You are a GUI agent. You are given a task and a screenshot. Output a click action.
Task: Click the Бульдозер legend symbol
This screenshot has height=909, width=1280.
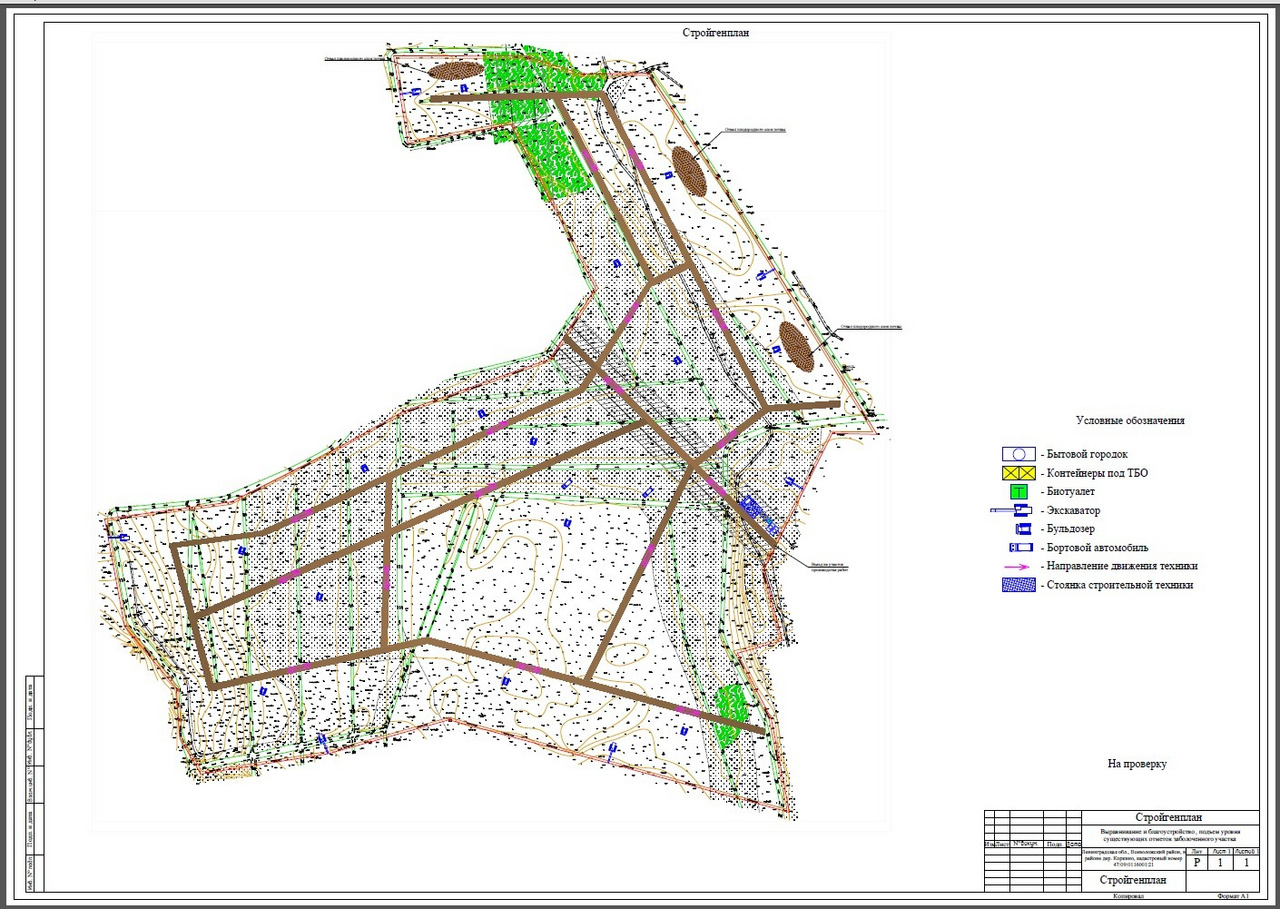(1023, 529)
